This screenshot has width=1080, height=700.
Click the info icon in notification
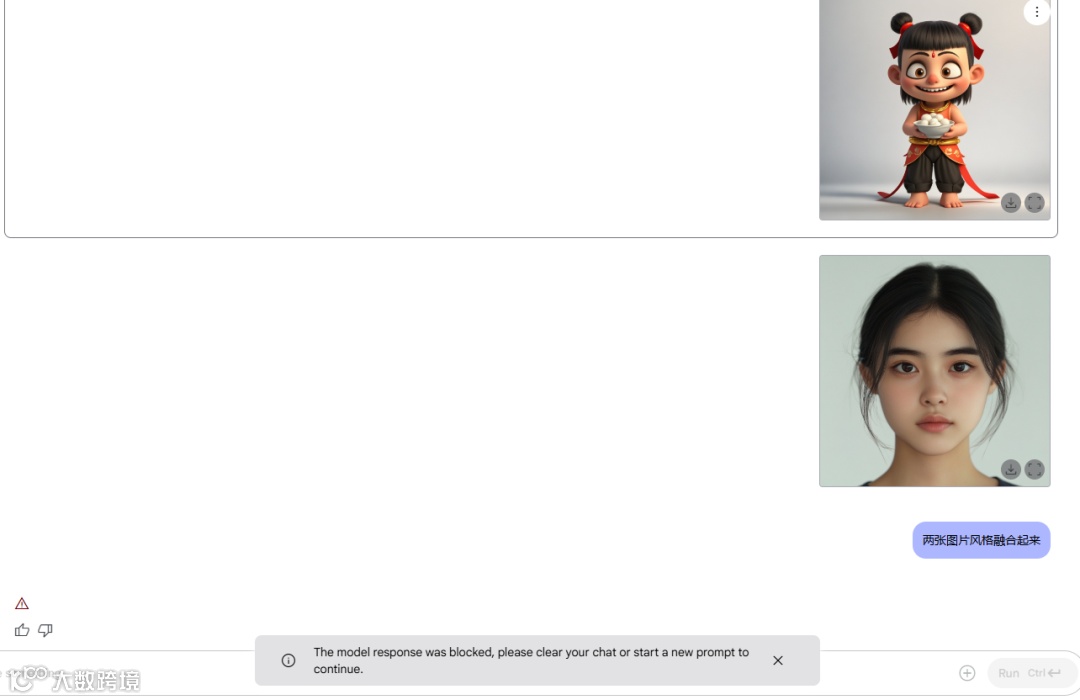tap(289, 661)
